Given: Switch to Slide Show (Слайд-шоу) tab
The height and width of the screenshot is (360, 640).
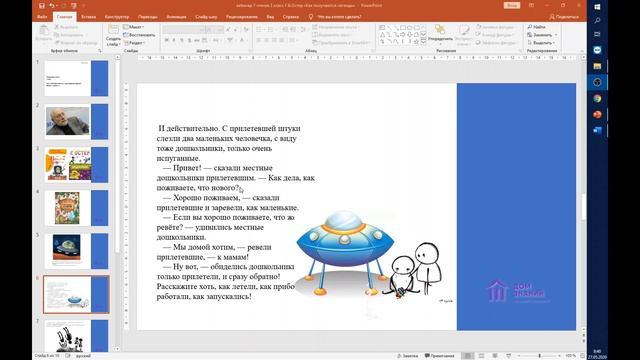Looking at the screenshot, I should (x=206, y=17).
